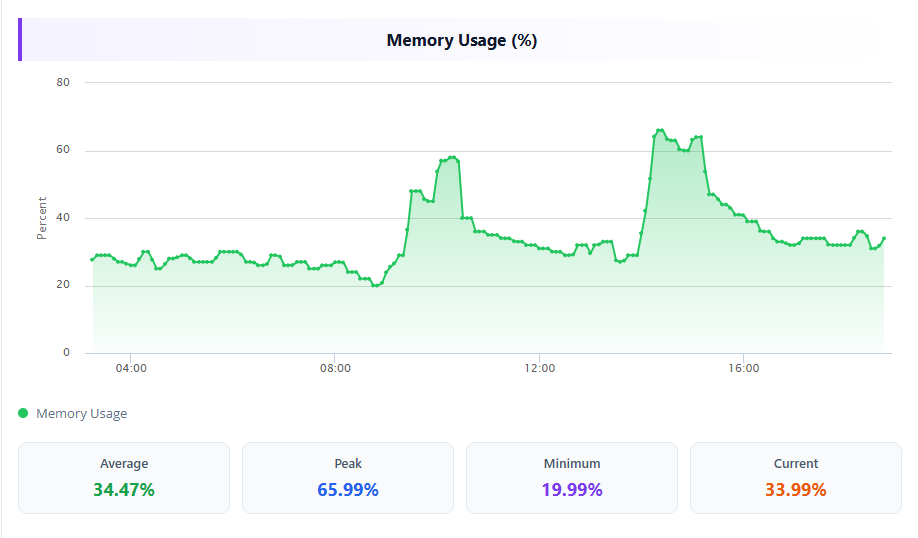Image resolution: width=918 pixels, height=538 pixels.
Task: Click the 08:00 x-axis label
Action: pos(335,368)
